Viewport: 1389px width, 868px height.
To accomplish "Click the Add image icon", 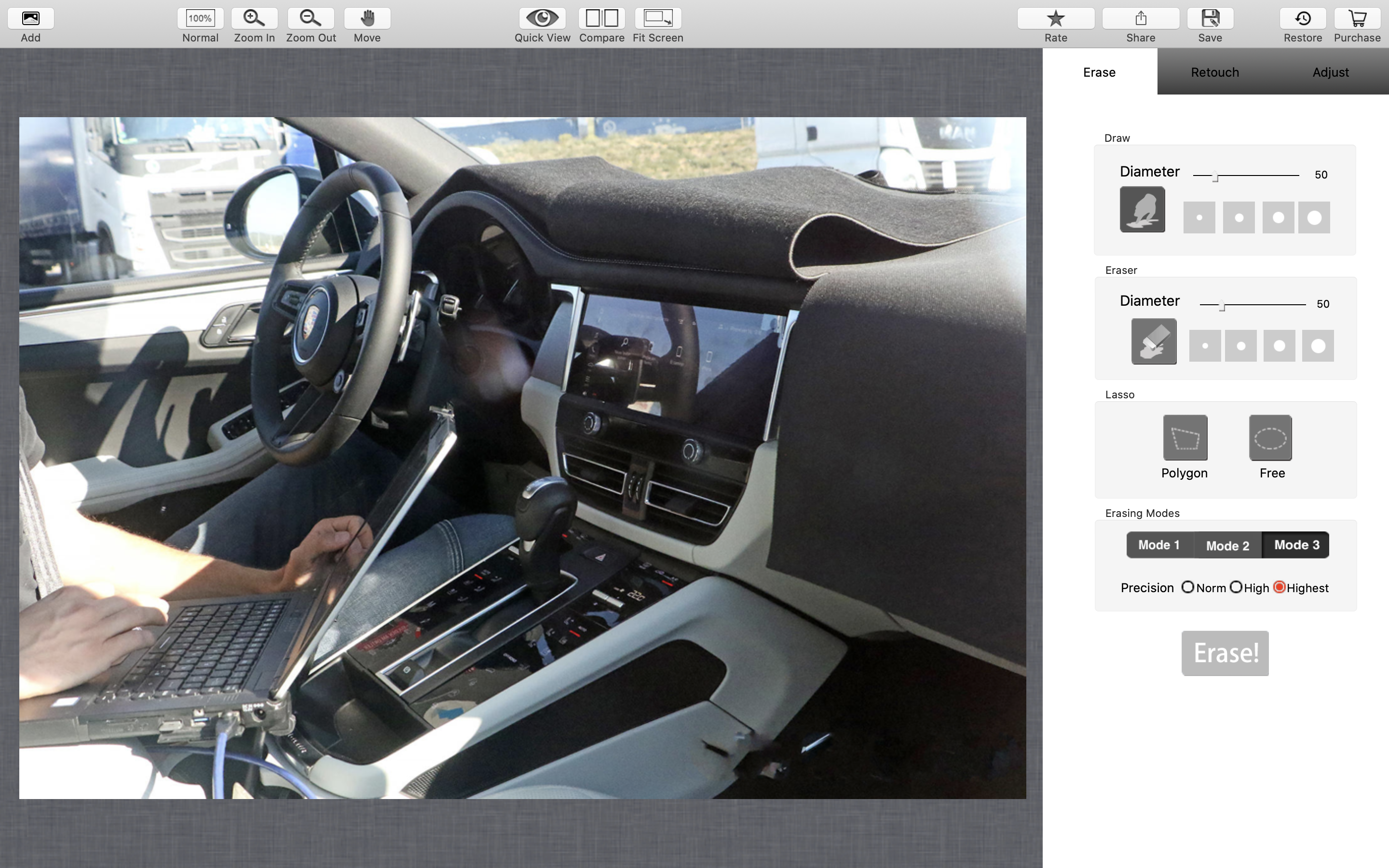I will (x=30, y=18).
